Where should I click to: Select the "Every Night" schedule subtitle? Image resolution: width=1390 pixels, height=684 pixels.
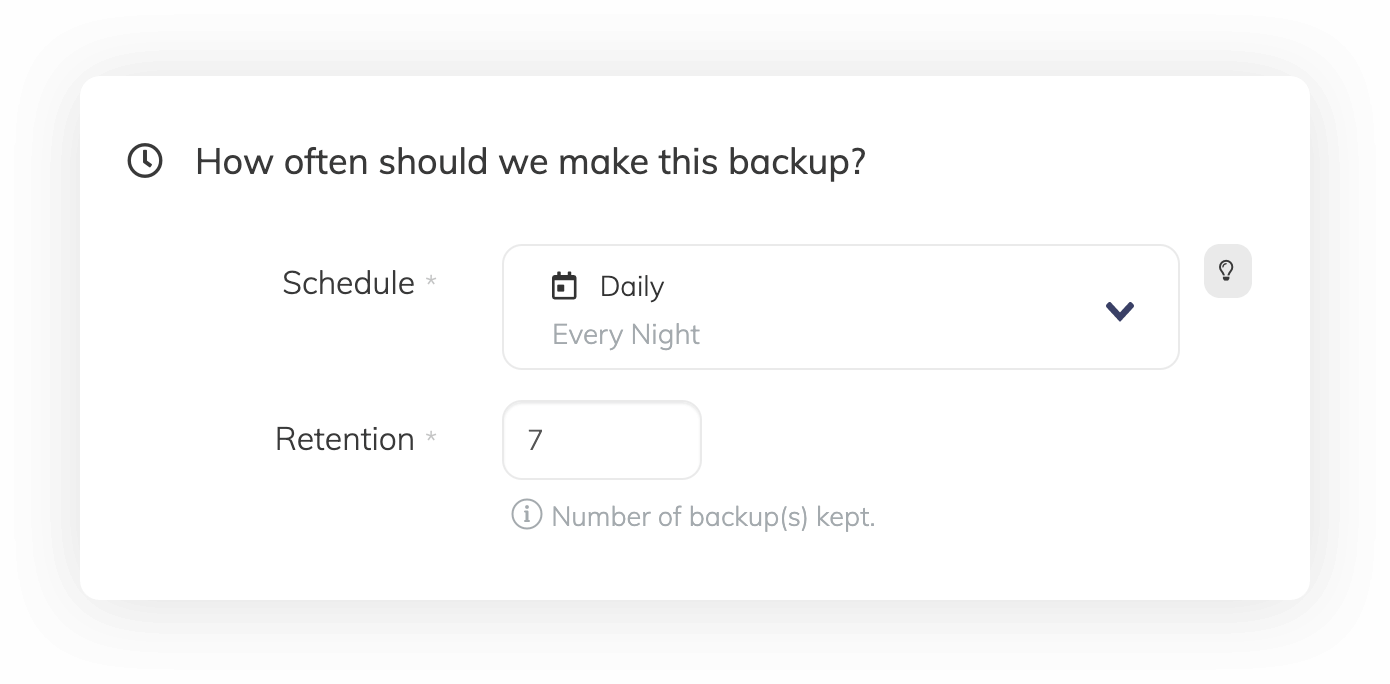(x=625, y=334)
